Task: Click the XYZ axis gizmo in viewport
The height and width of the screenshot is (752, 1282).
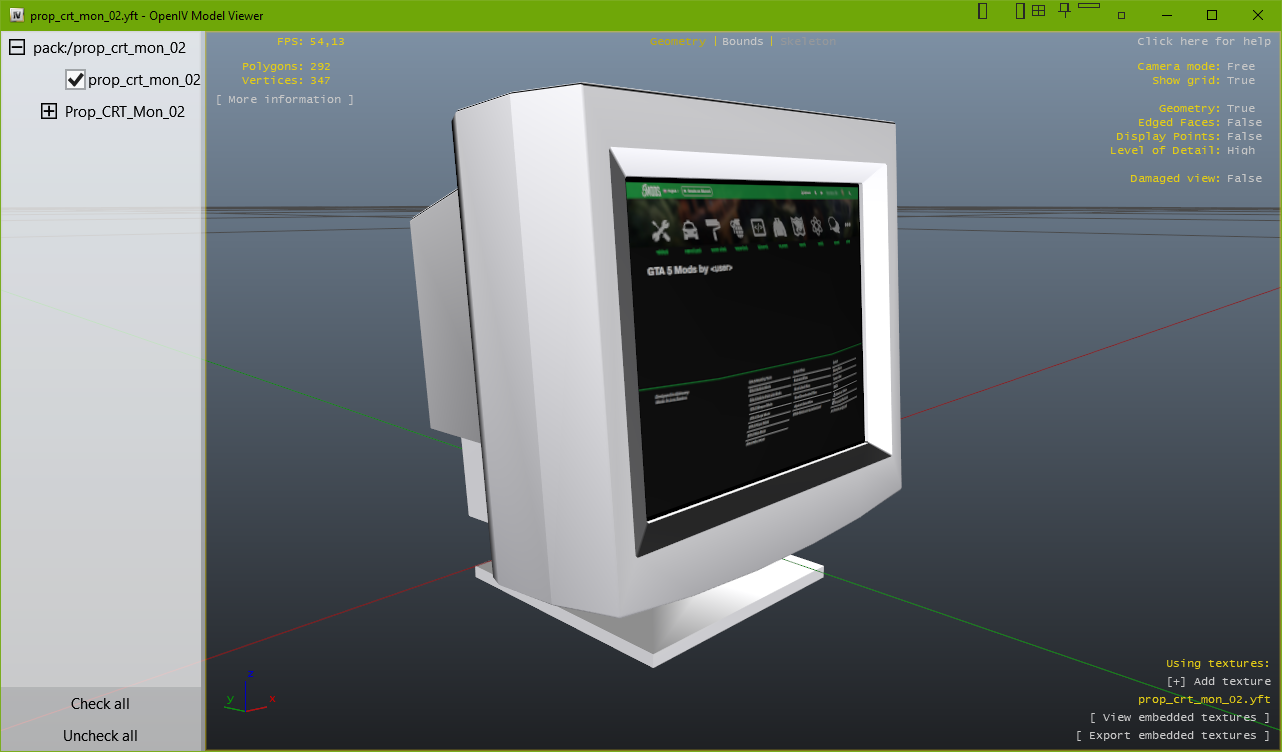Action: (x=249, y=692)
